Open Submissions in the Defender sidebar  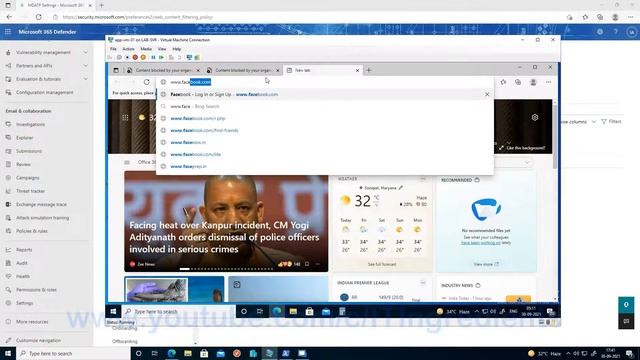[29, 151]
